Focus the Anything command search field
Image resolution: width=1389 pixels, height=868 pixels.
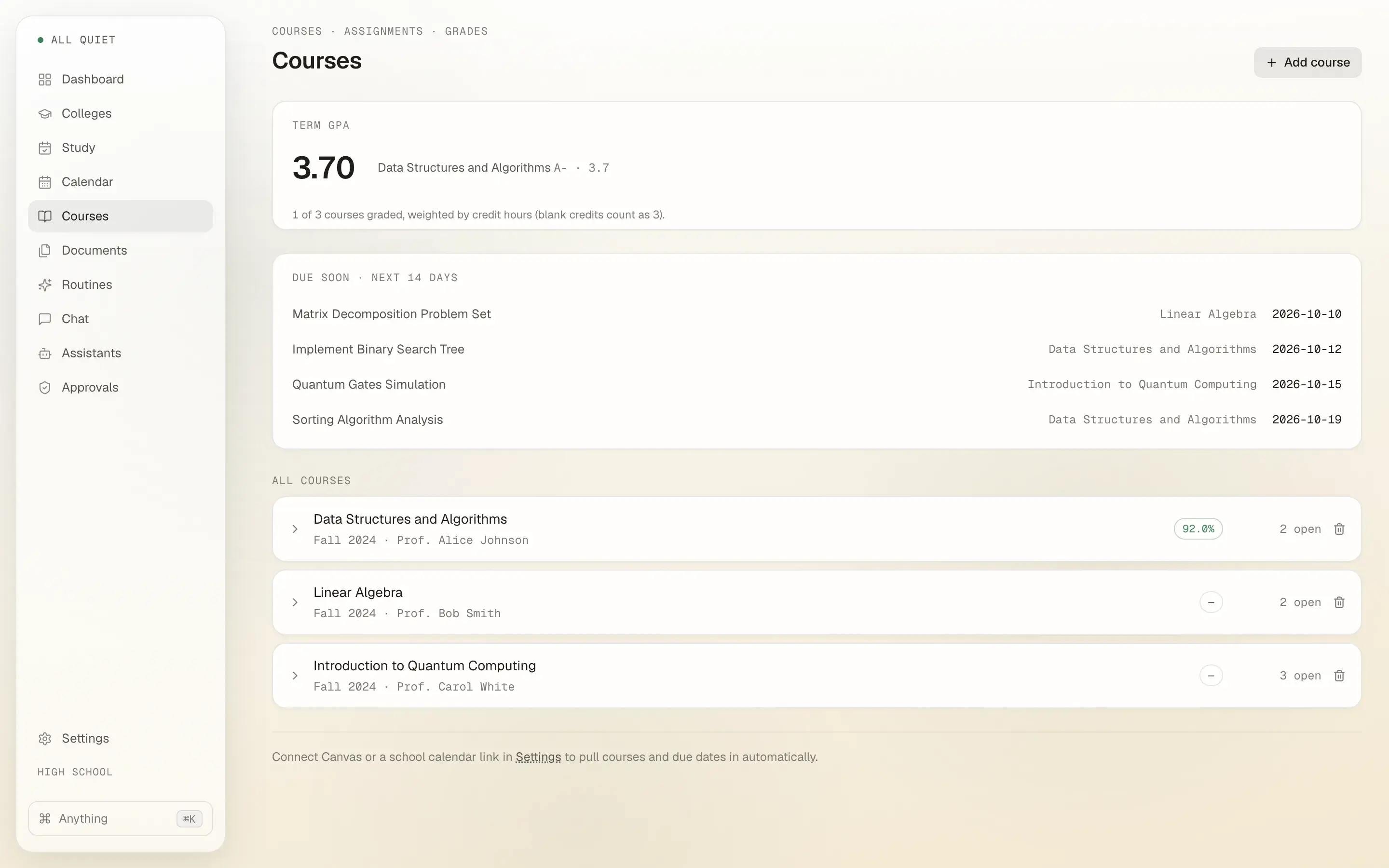[x=121, y=819]
